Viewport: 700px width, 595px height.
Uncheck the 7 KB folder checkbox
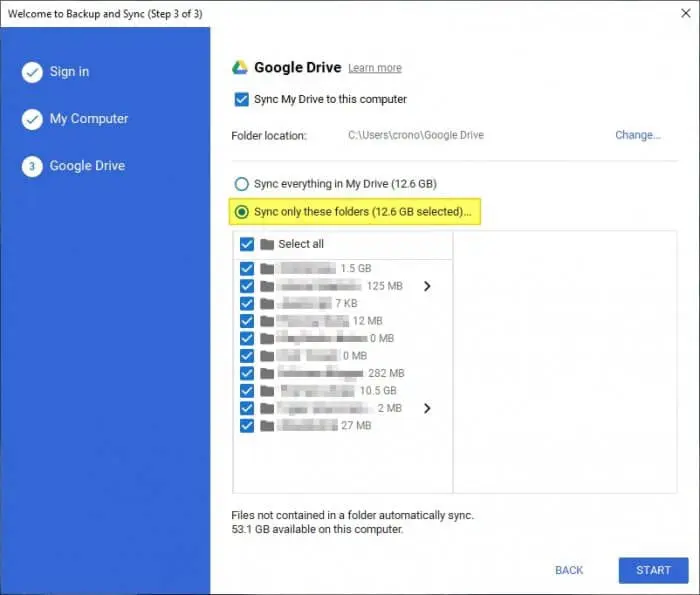[247, 304]
